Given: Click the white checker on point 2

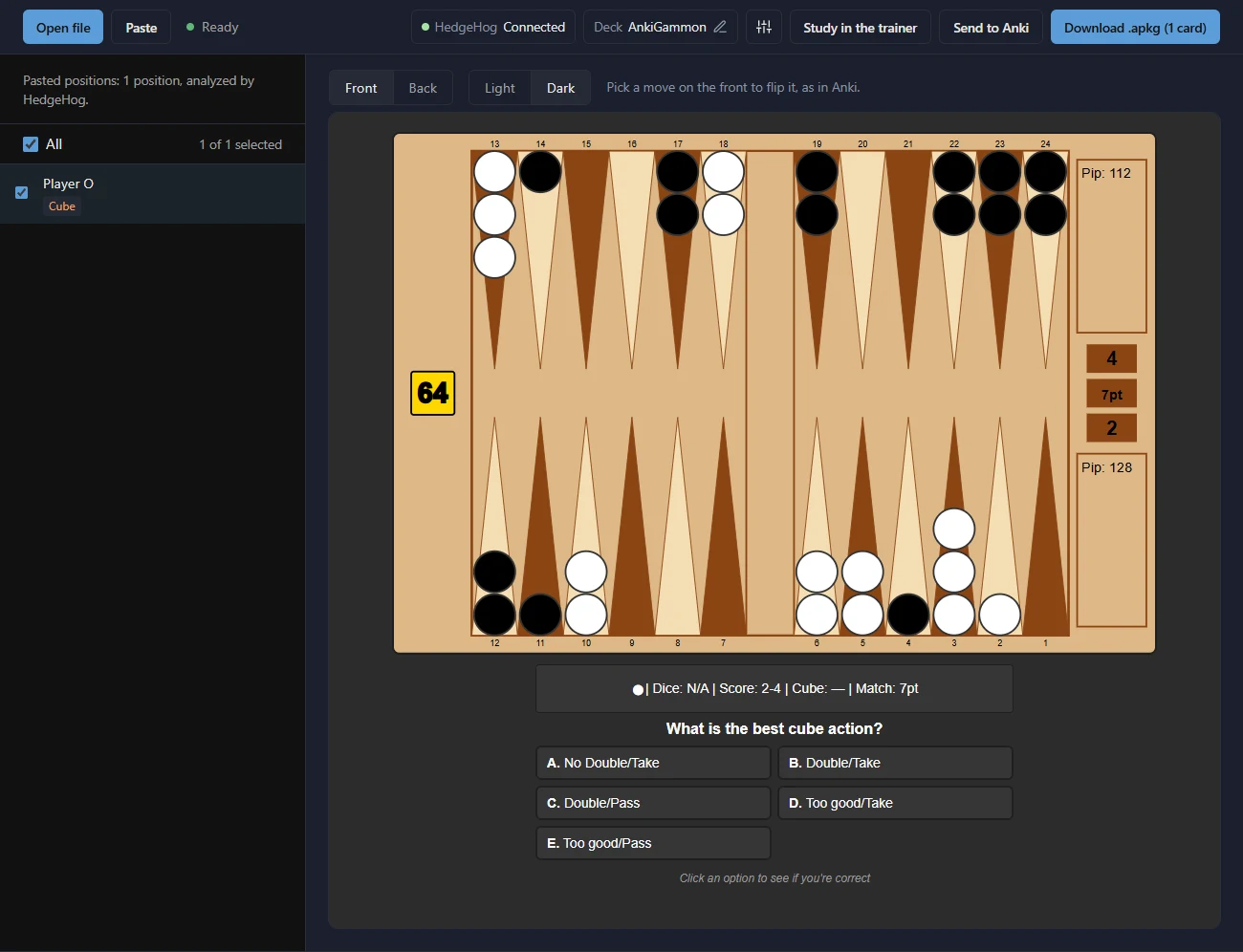Looking at the screenshot, I should (x=1000, y=615).
